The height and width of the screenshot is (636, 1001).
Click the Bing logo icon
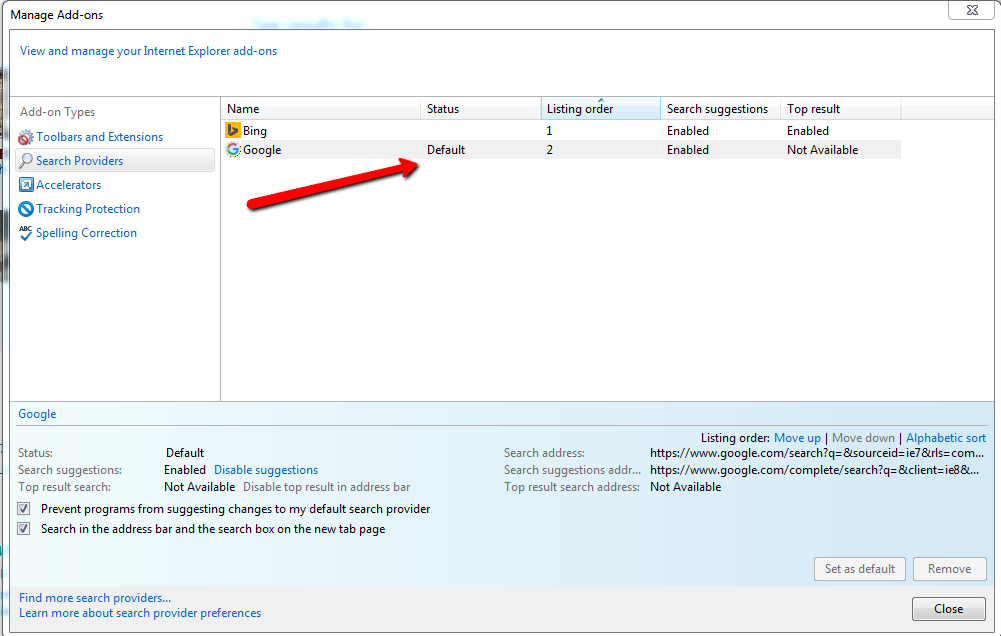pos(233,130)
